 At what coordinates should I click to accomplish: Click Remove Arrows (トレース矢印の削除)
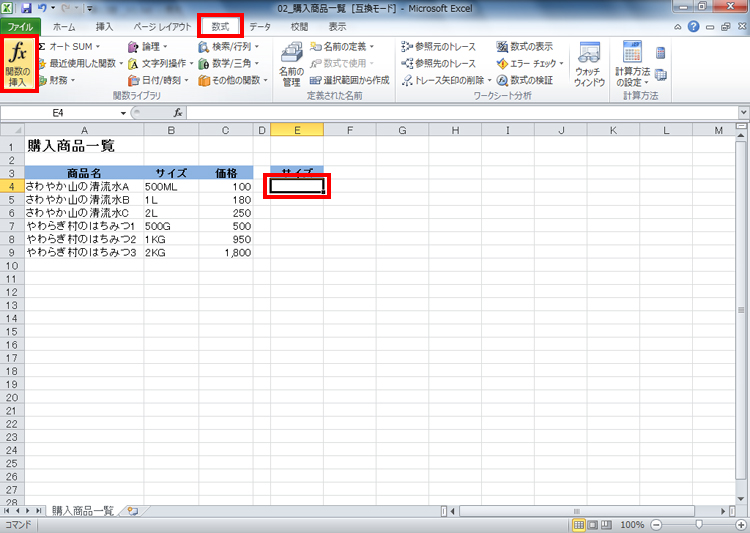[443, 80]
